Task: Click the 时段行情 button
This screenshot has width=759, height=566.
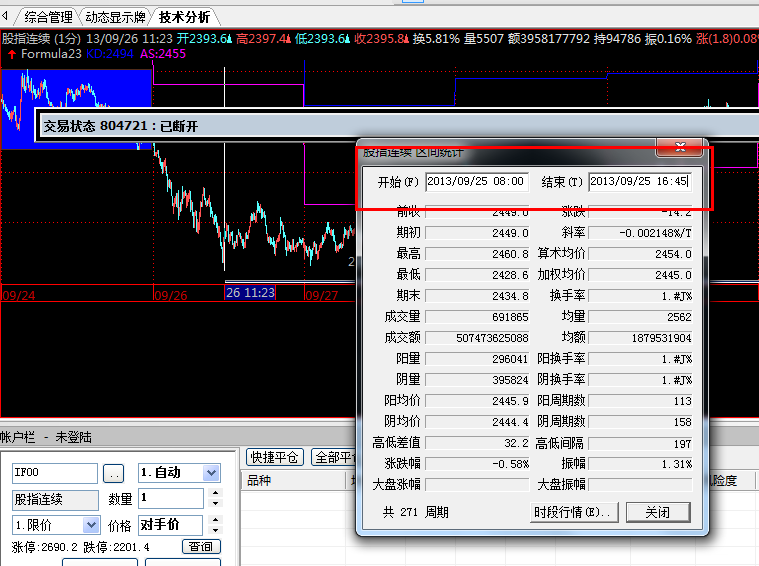Action: [574, 511]
